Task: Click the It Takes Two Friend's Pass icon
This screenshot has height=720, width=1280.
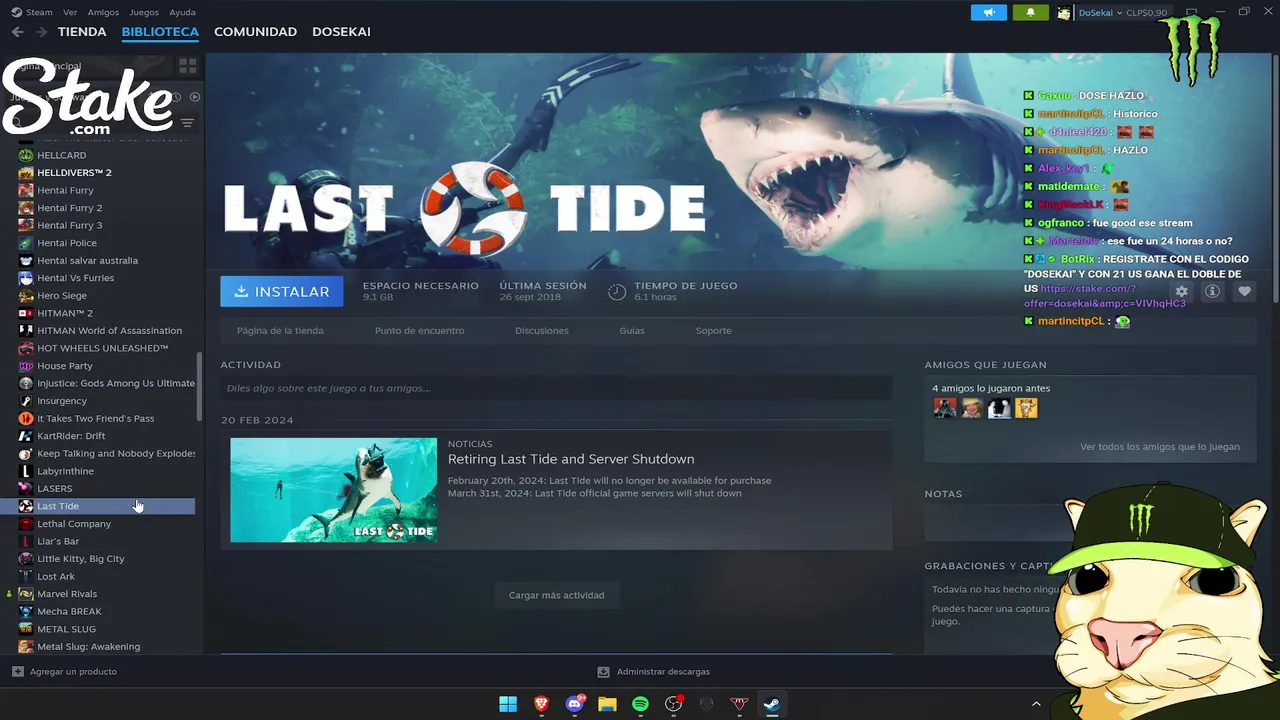Action: tap(26, 418)
